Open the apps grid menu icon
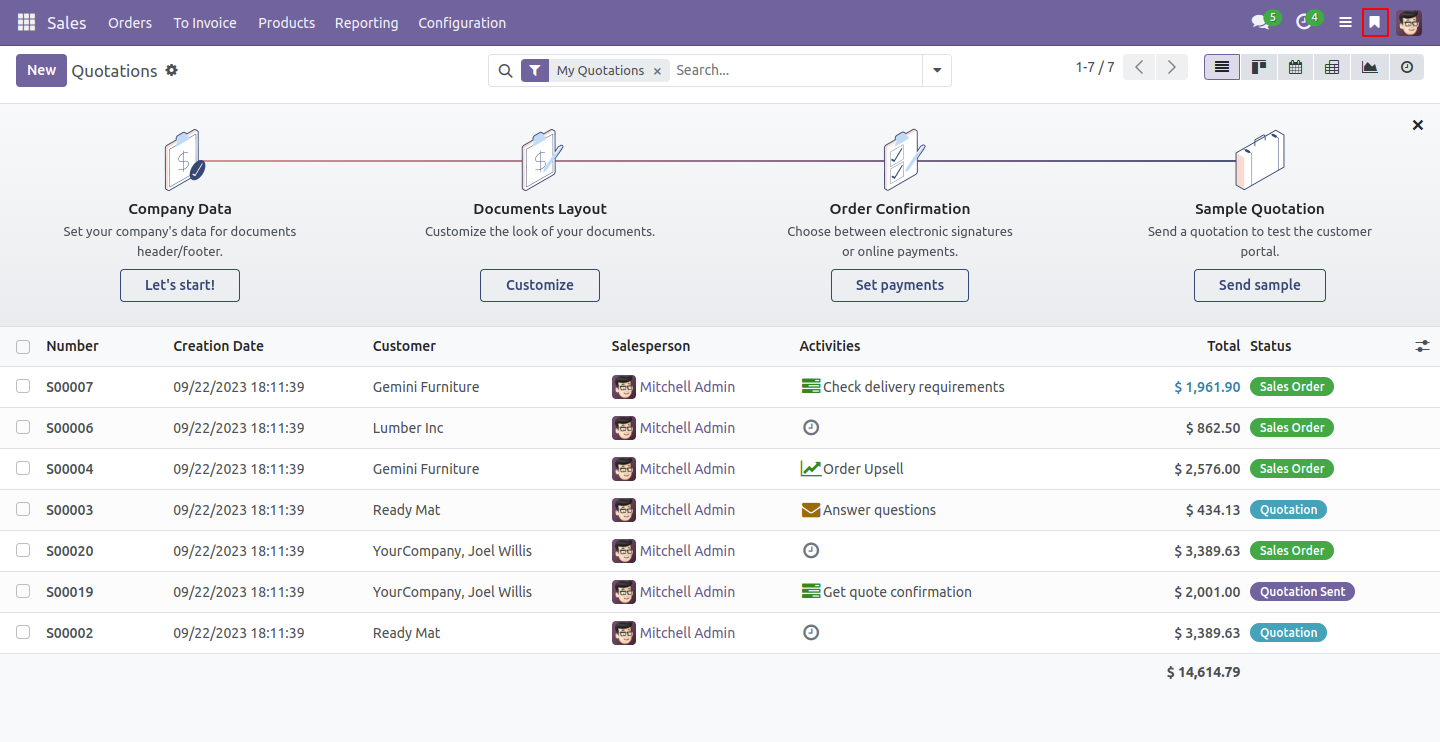This screenshot has width=1440, height=742. click(26, 22)
